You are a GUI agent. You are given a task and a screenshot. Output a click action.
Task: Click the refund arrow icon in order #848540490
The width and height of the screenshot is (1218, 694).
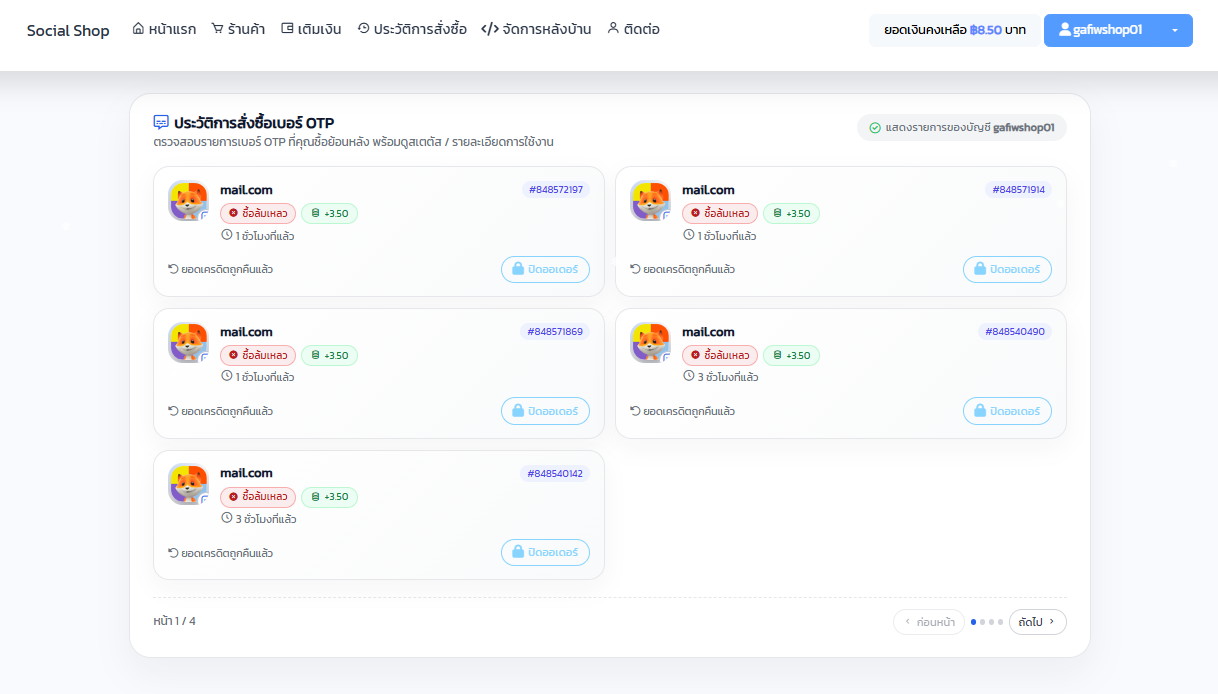635,411
